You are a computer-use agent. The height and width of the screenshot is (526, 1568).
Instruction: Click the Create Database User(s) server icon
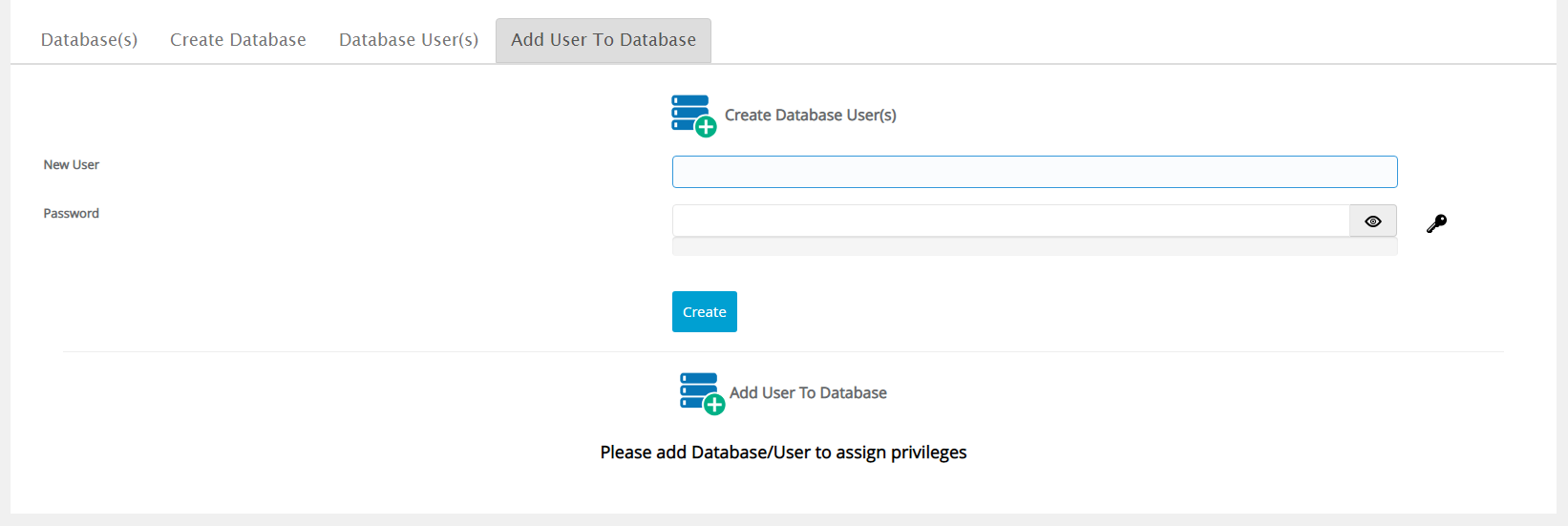690,113
